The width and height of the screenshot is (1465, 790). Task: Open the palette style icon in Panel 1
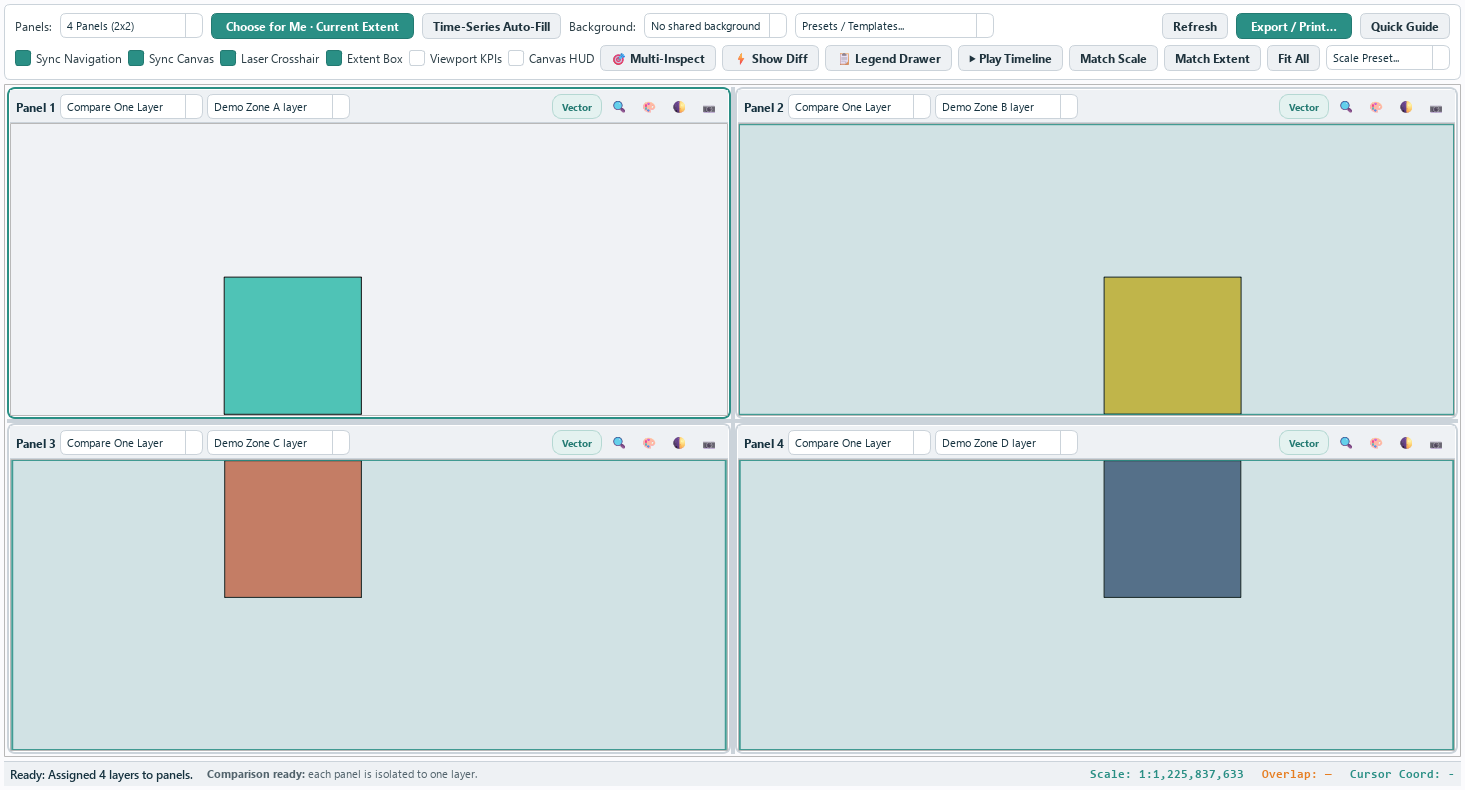649,107
